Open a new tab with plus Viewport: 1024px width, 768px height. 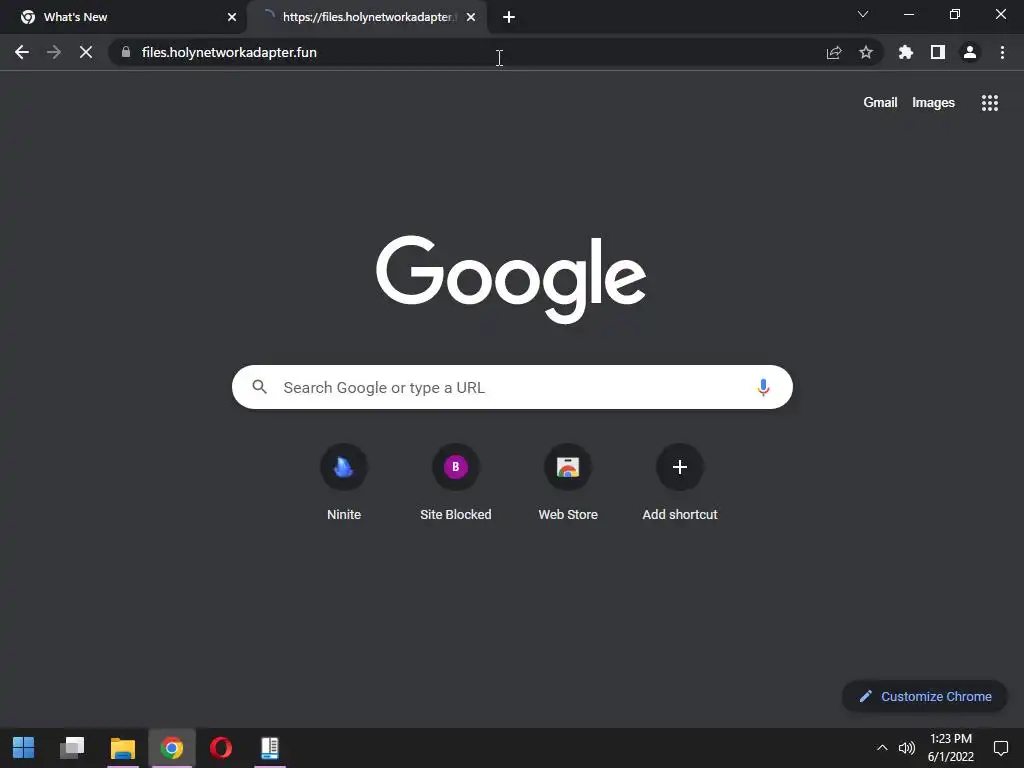click(509, 17)
